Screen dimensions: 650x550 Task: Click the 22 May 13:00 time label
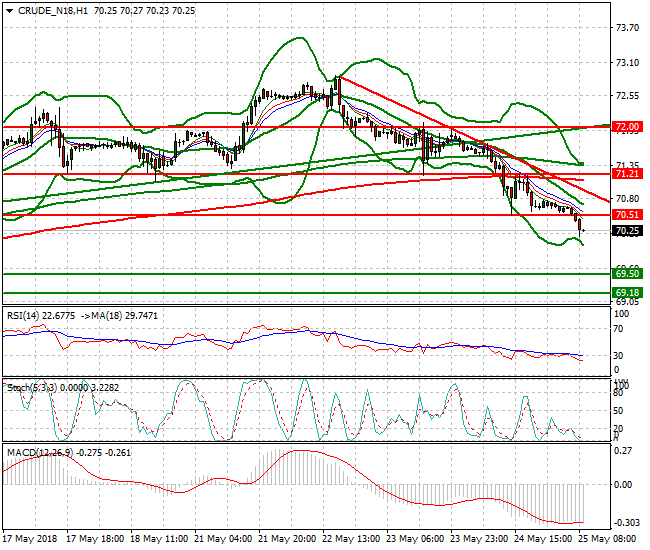click(x=351, y=539)
